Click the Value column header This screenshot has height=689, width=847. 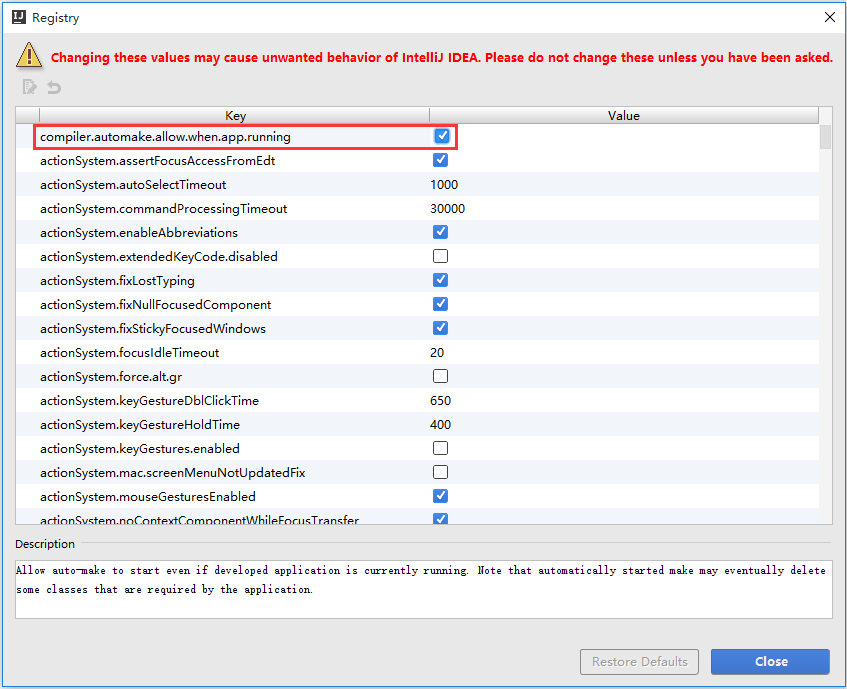pyautogui.click(x=624, y=116)
